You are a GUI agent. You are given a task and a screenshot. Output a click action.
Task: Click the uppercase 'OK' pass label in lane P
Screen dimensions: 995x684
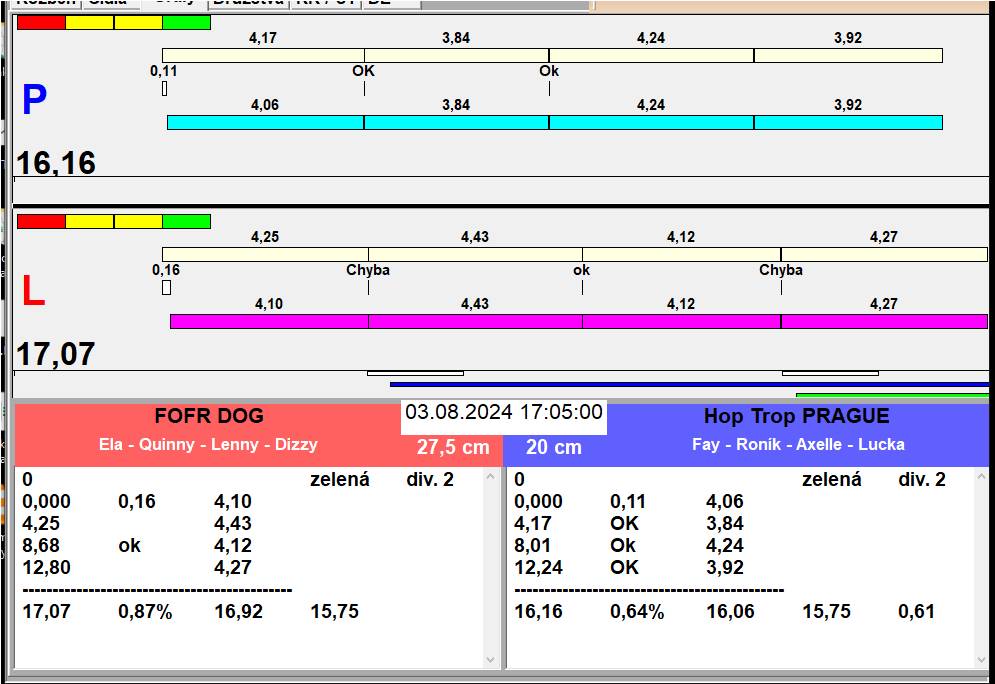364,70
